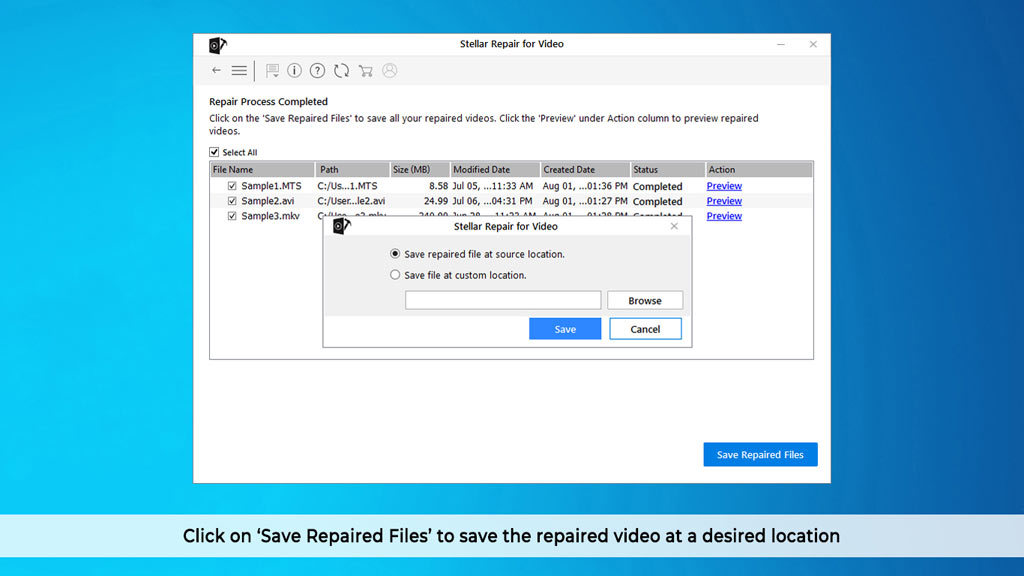Image resolution: width=1024 pixels, height=576 pixels.
Task: Sort by the Size (MB) column header
Action: (420, 170)
